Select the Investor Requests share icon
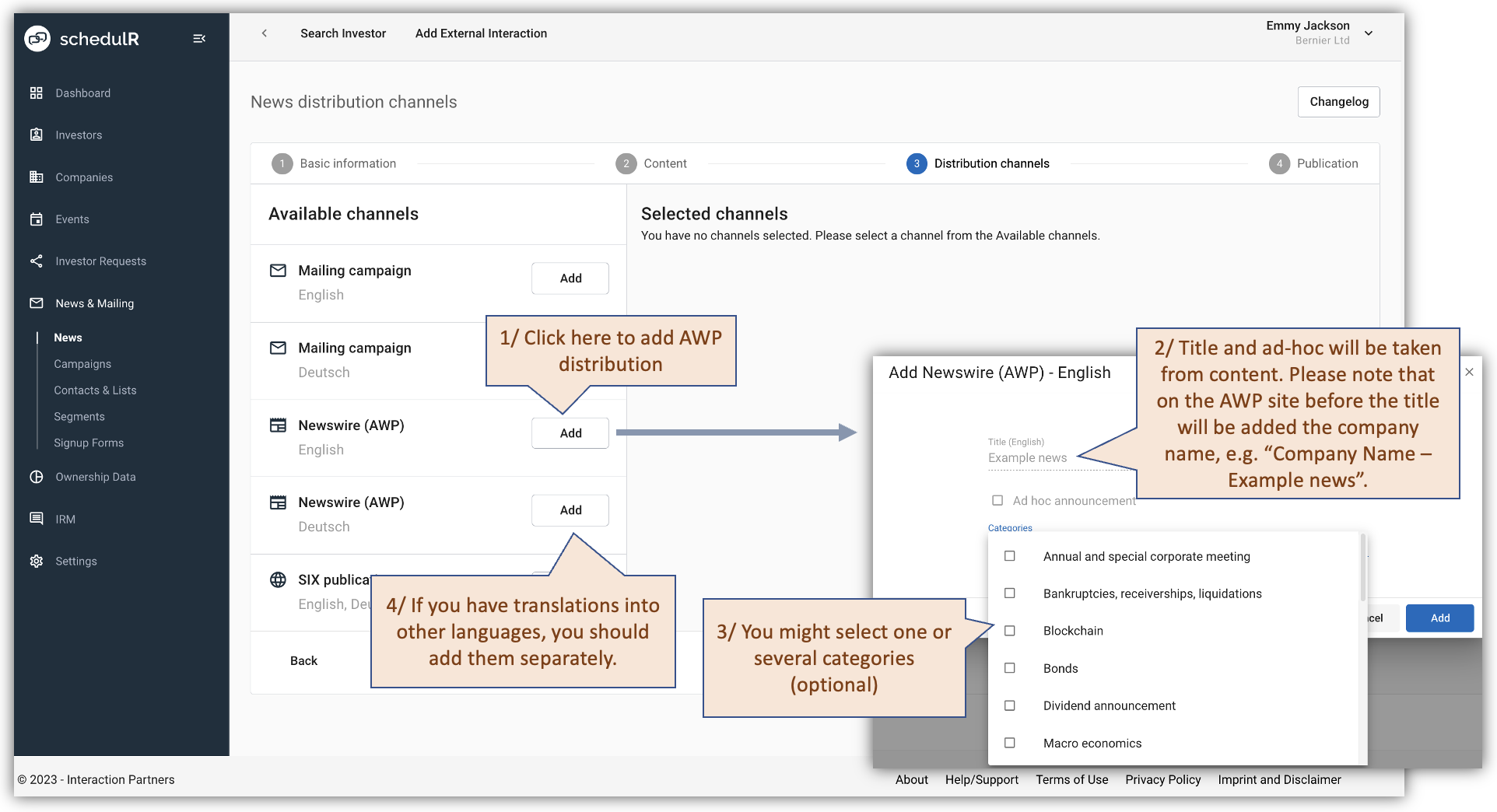The height and width of the screenshot is (812, 1497). tap(37, 261)
